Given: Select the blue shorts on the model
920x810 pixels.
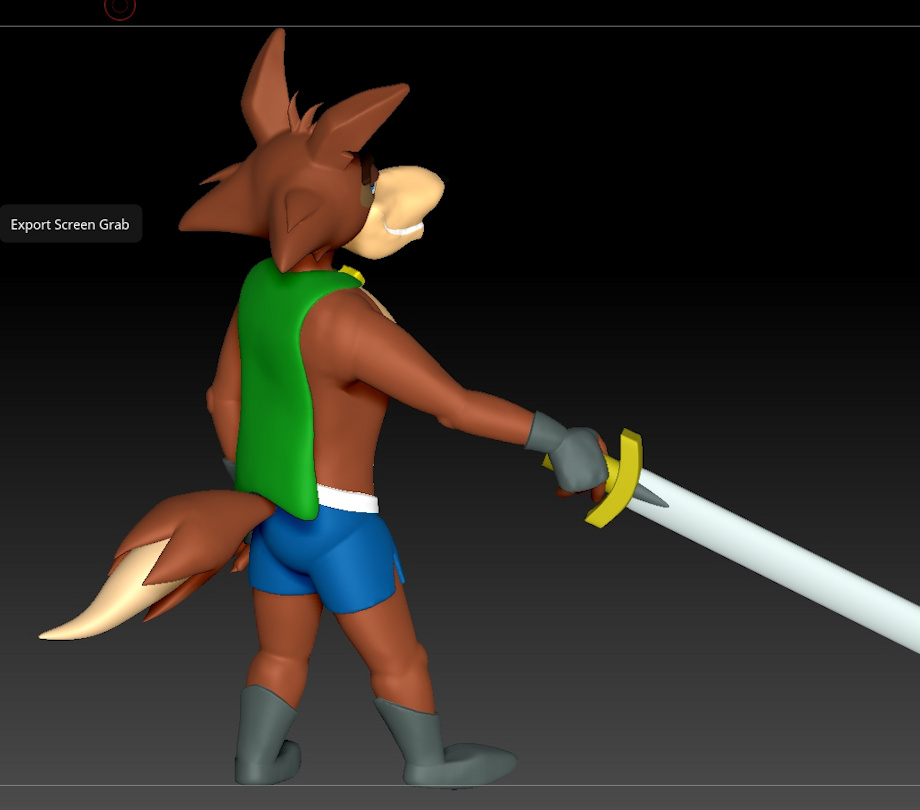Looking at the screenshot, I should 320,555.
